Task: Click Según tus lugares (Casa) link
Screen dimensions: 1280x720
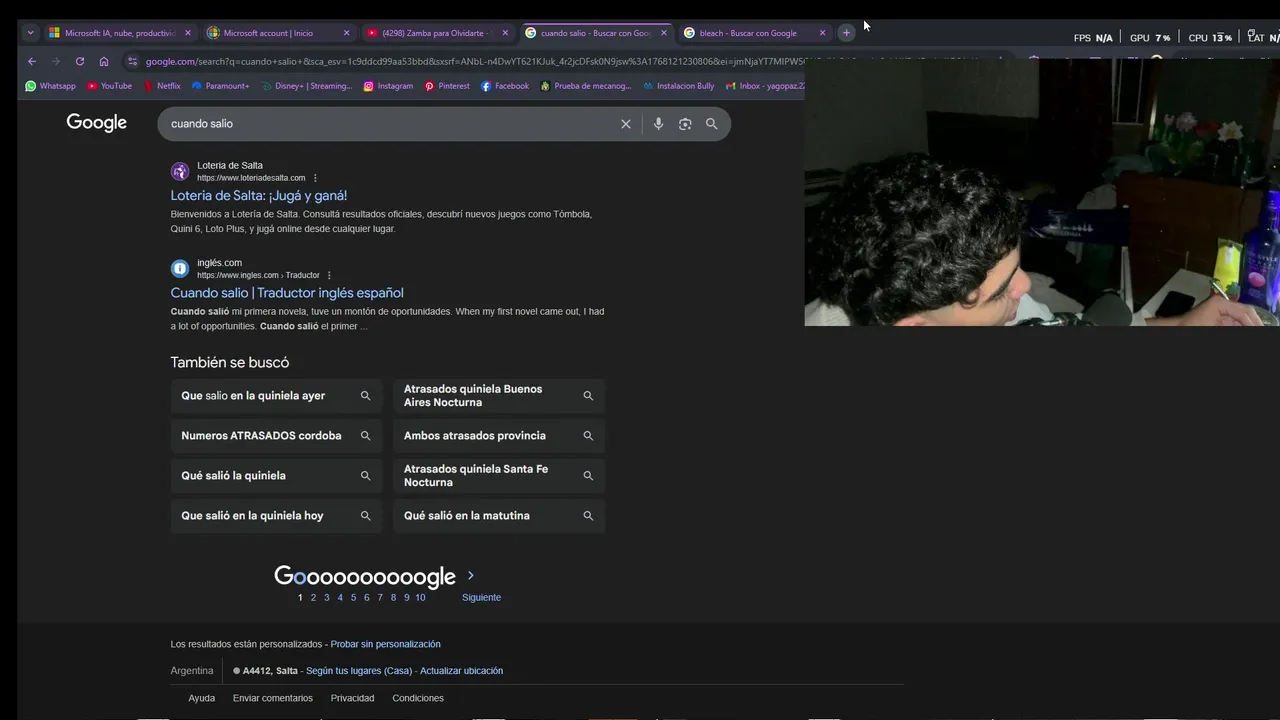Action: [x=359, y=671]
